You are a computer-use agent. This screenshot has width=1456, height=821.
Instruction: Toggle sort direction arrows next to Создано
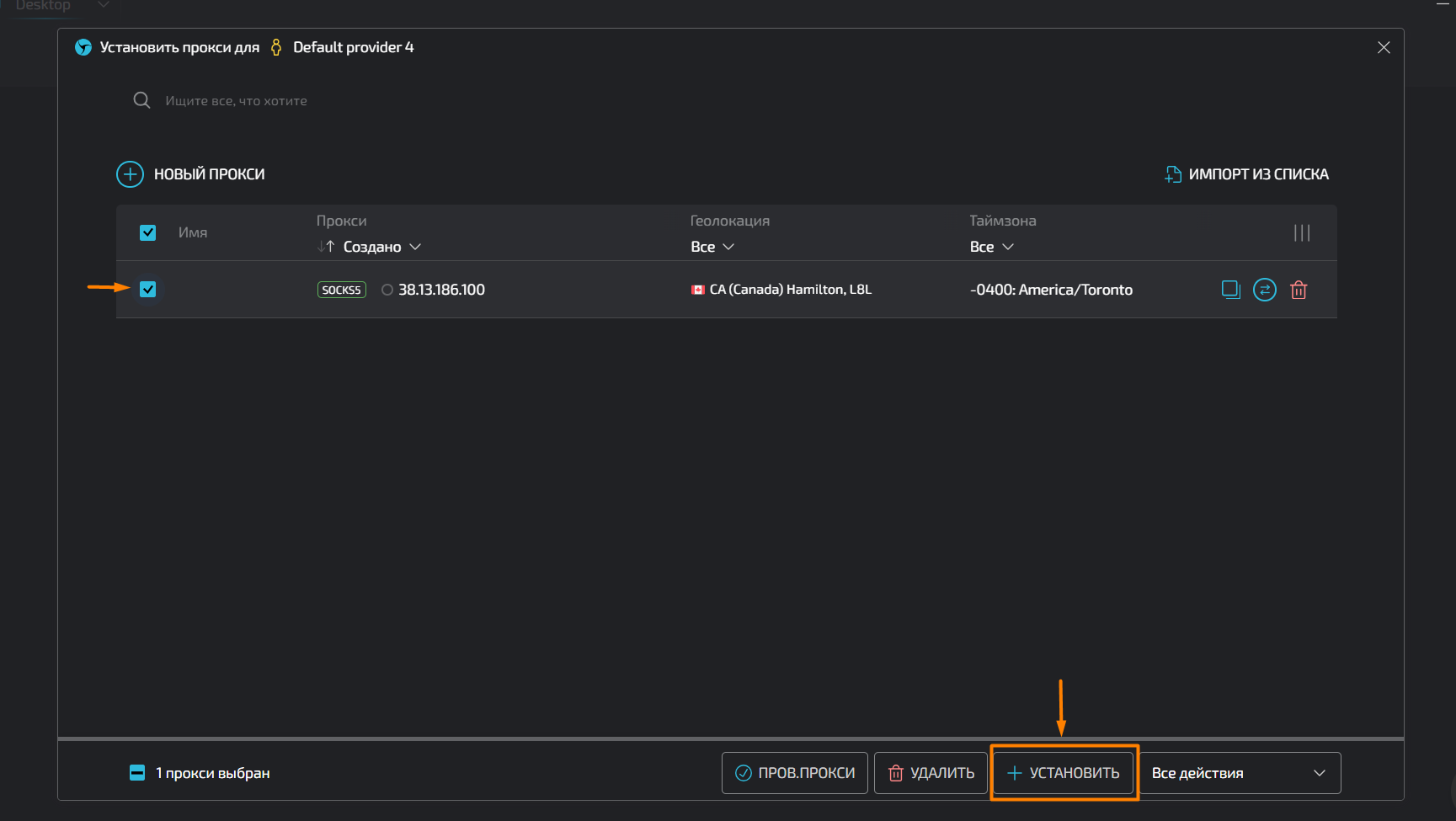(x=327, y=247)
